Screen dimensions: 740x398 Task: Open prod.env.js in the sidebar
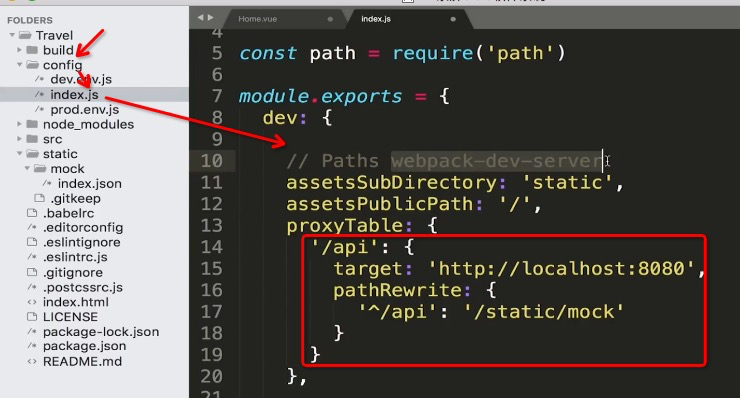(84, 110)
